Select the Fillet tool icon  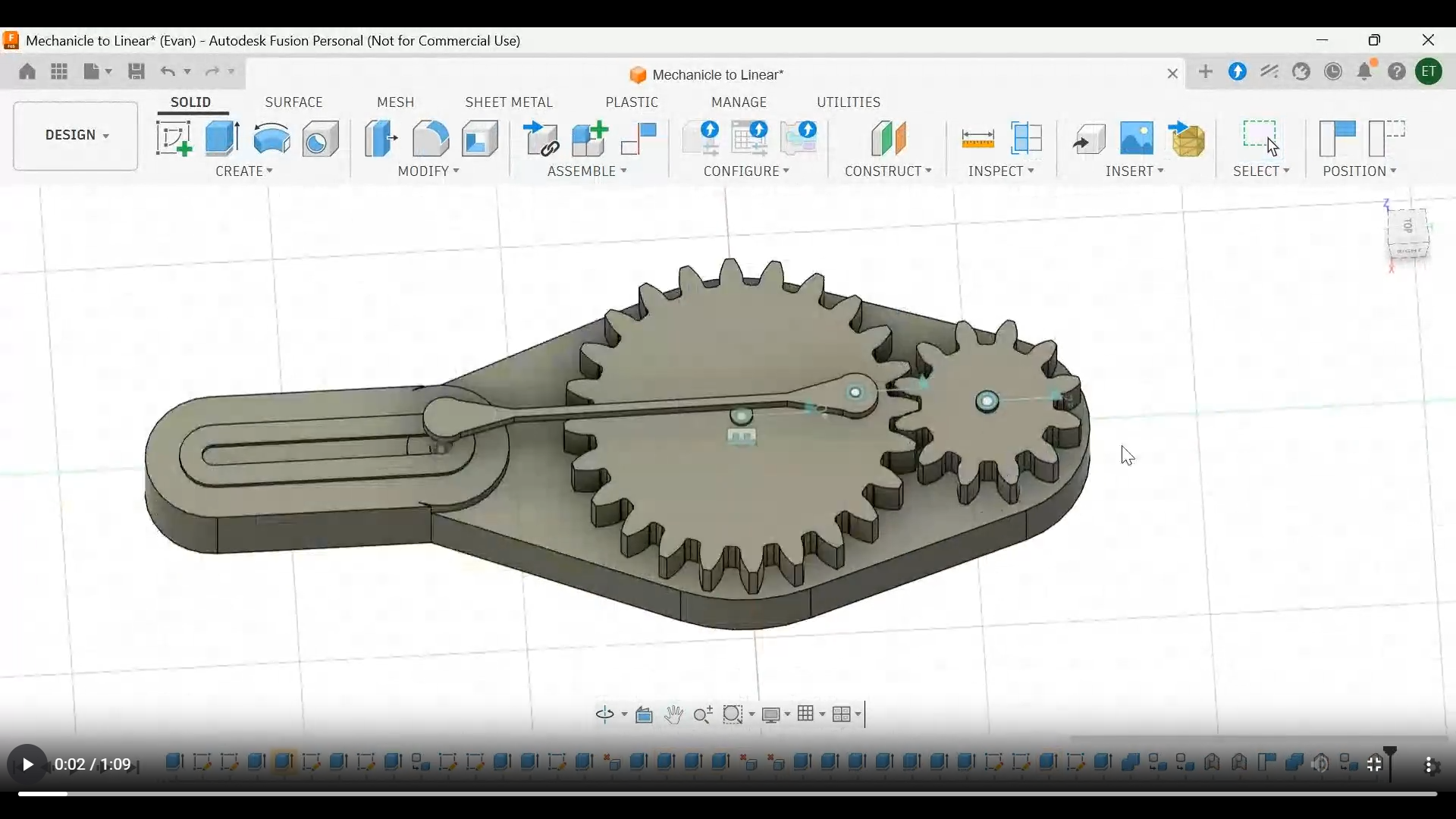[431, 139]
